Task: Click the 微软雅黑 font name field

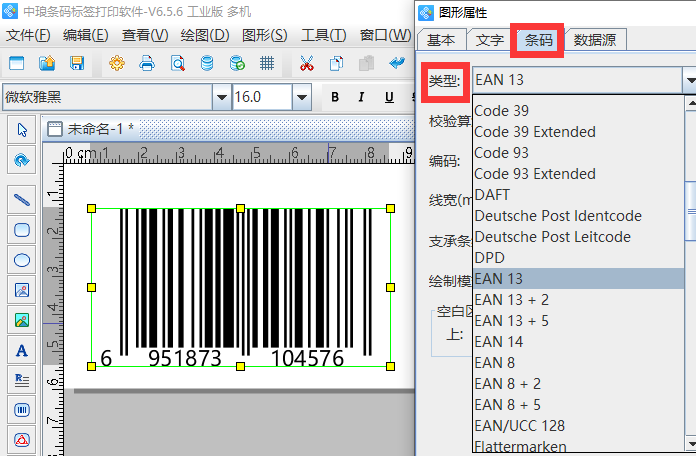Action: pyautogui.click(x=108, y=97)
